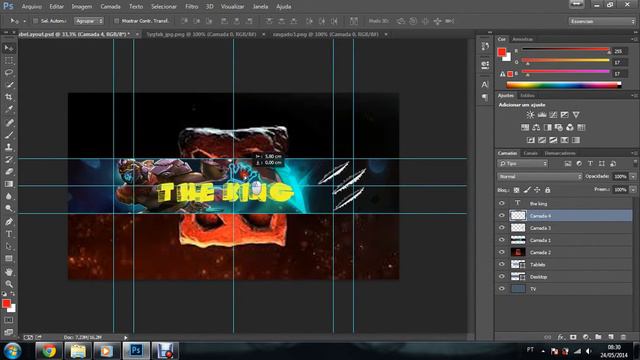
Task: Open the Essenciais workspace dropdown
Action: 602,21
